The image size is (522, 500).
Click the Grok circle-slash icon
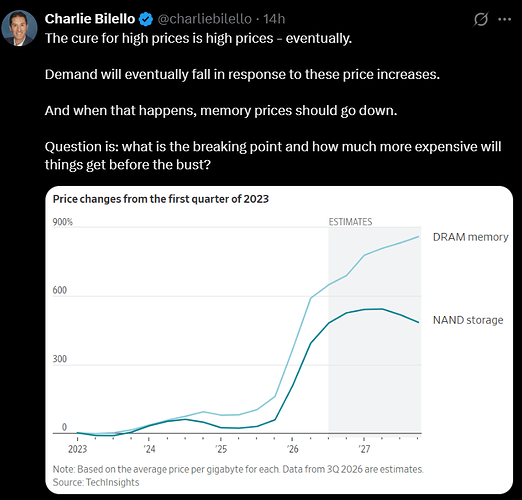(x=481, y=19)
